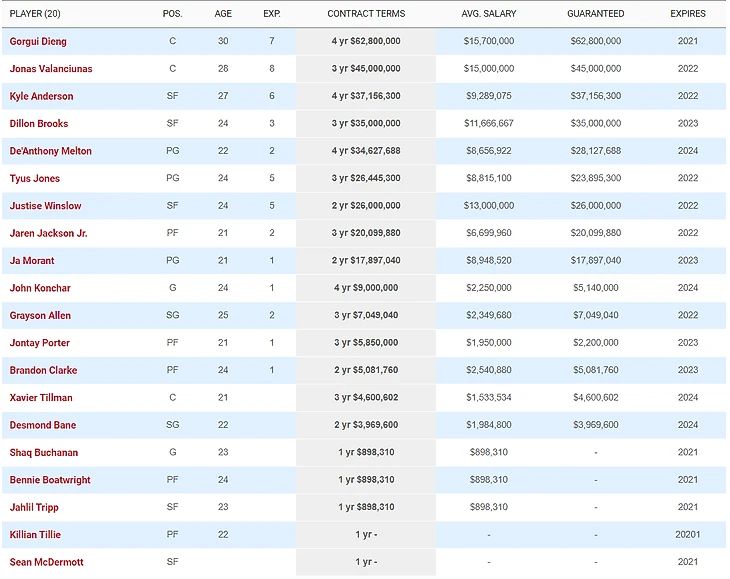Screen dimensions: 730x579
Task: Select contract cell '3 yr $7,049,040'
Action: [x=366, y=316]
